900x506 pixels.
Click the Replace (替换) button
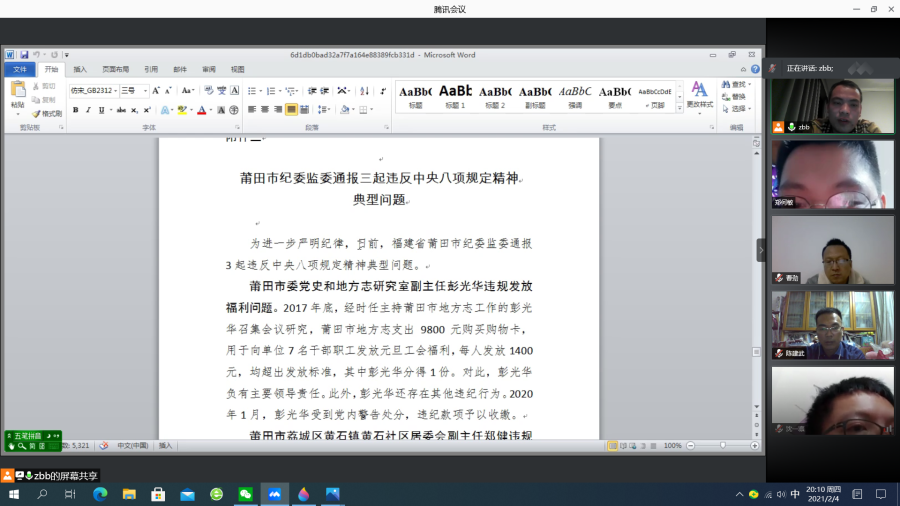(x=735, y=97)
